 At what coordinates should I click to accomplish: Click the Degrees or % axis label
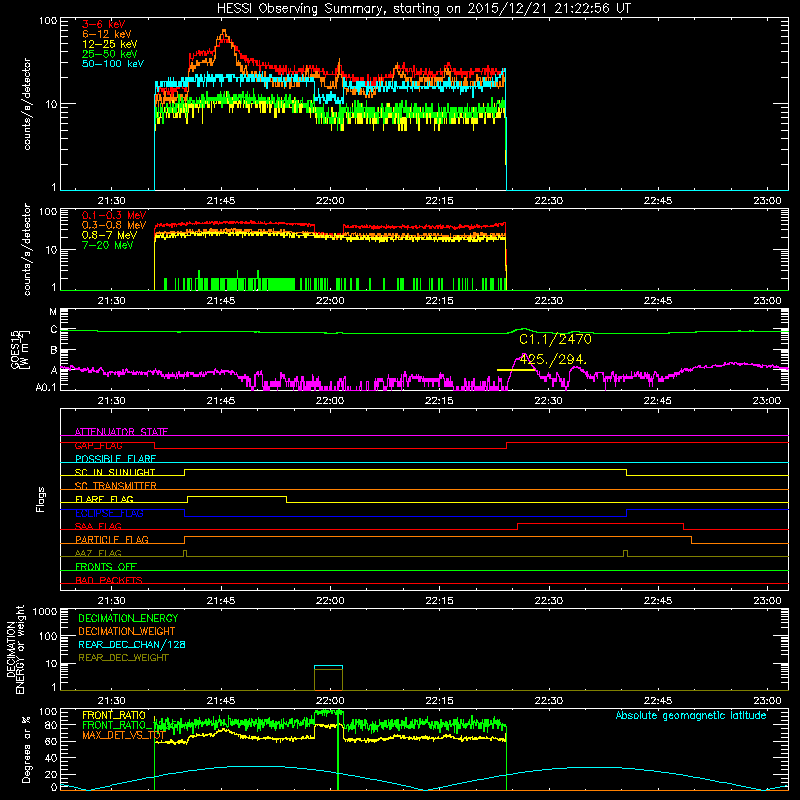coord(27,749)
